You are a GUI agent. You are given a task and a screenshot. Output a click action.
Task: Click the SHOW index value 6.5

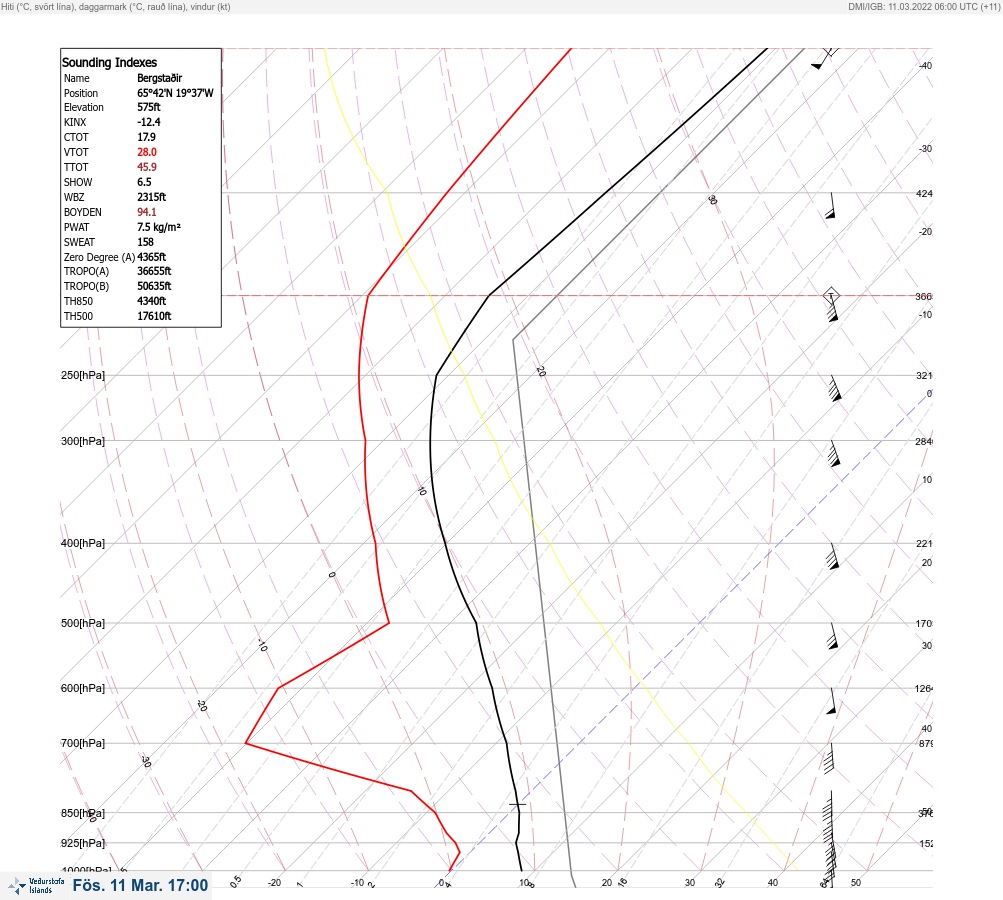tap(145, 182)
